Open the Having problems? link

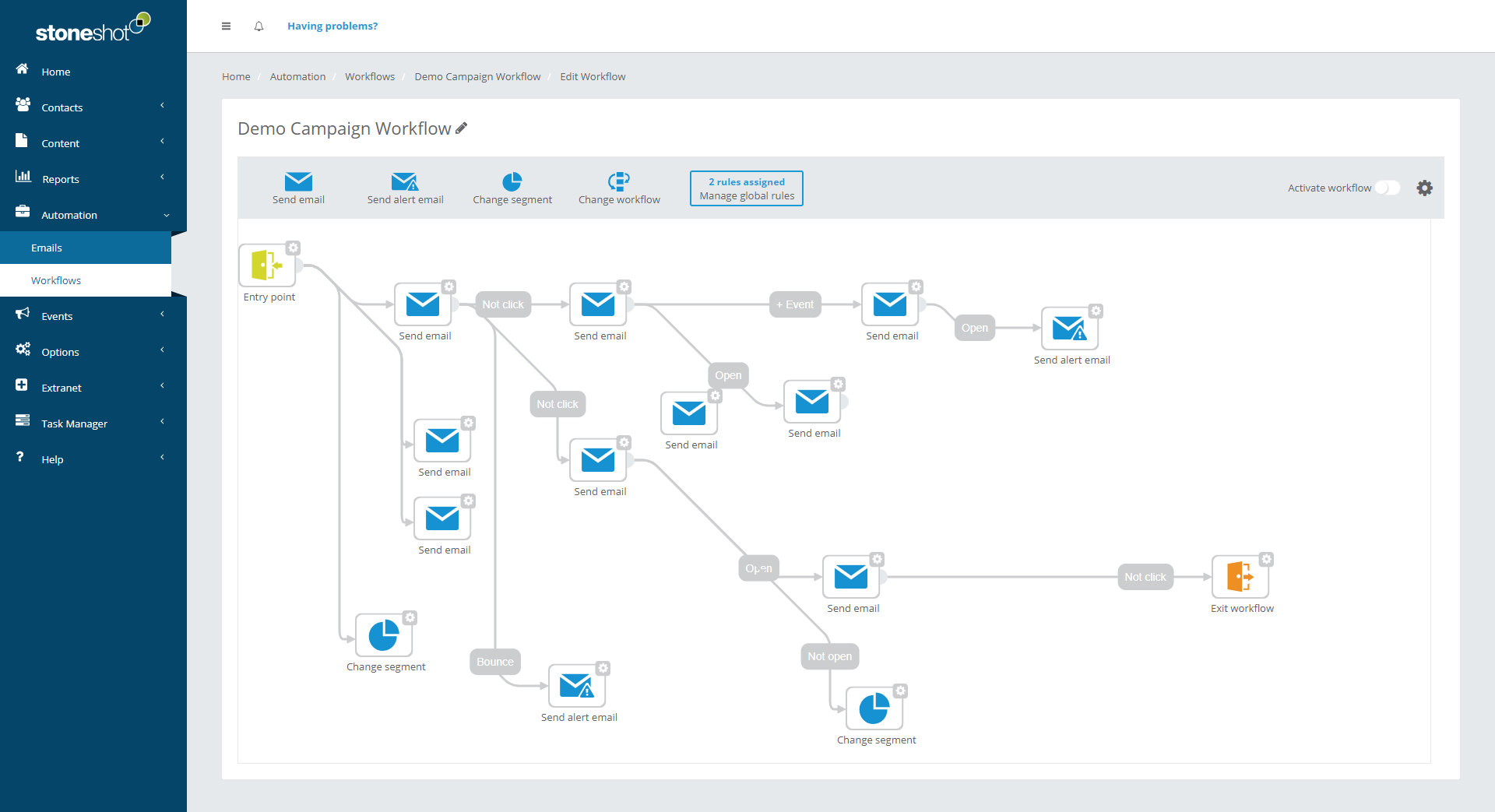pos(332,26)
